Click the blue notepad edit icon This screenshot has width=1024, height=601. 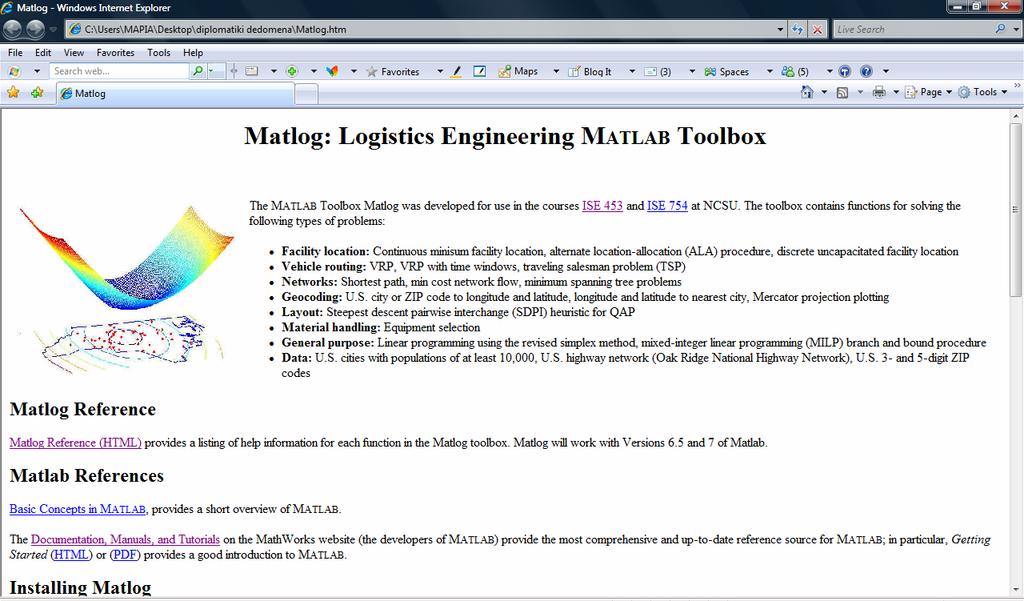click(479, 71)
